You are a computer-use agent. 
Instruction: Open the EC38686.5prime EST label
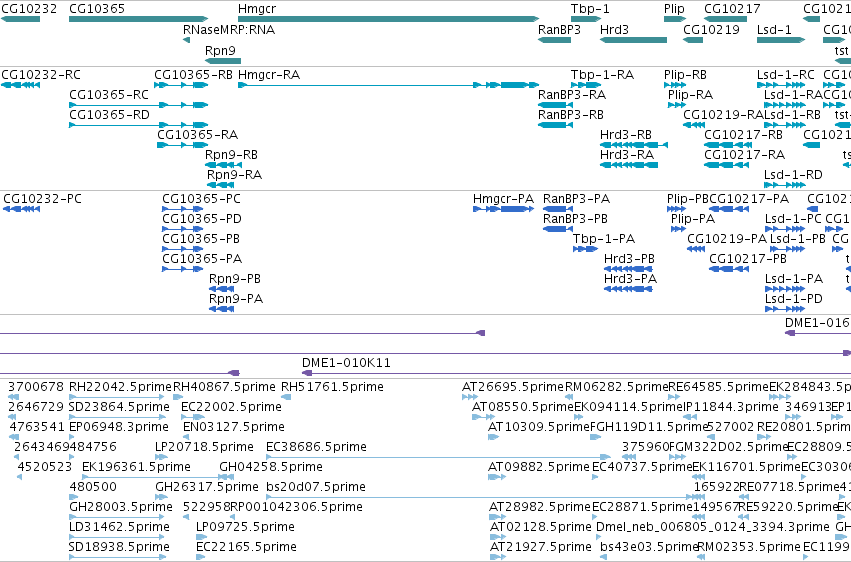click(x=316, y=447)
